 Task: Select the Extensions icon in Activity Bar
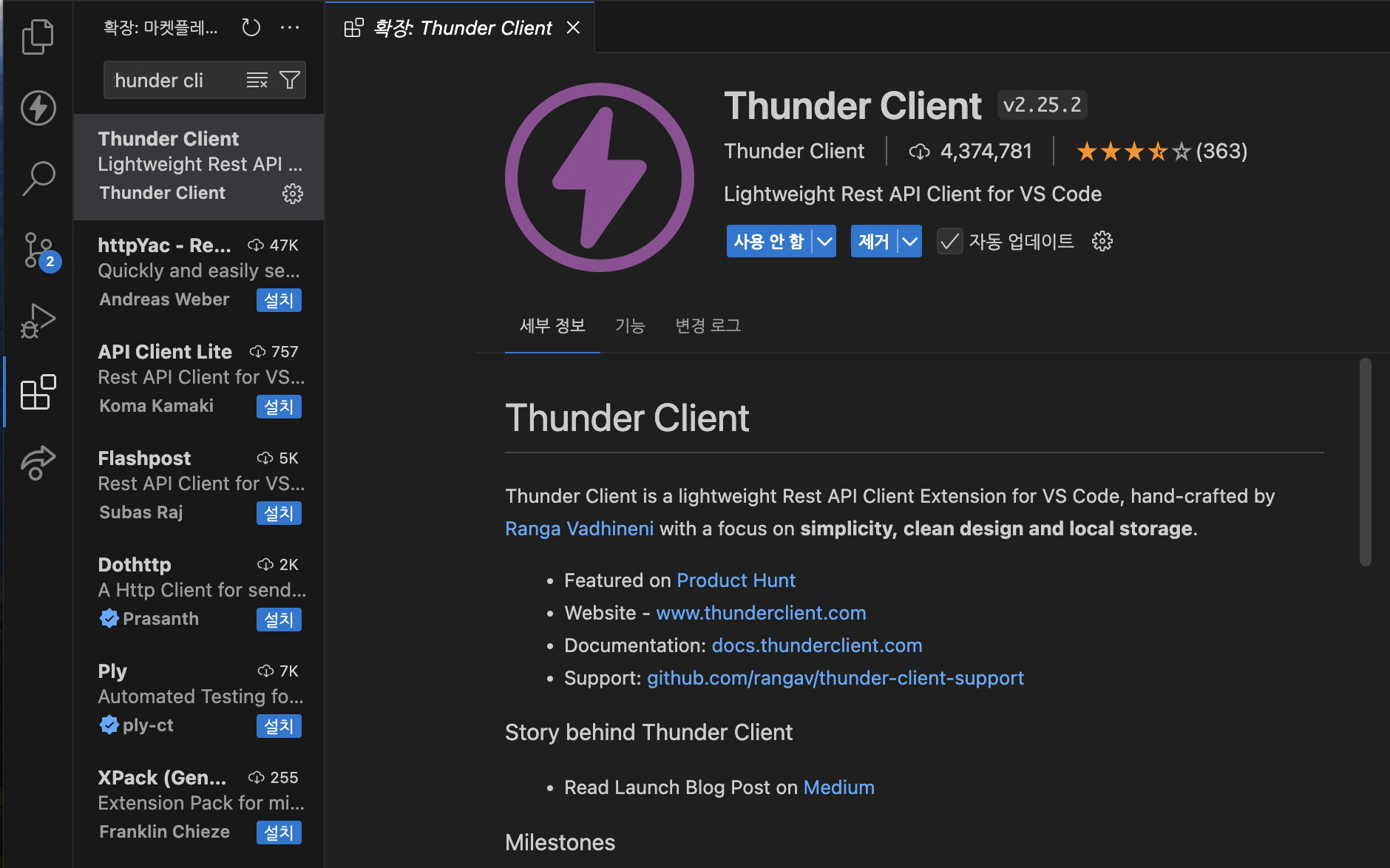click(38, 392)
